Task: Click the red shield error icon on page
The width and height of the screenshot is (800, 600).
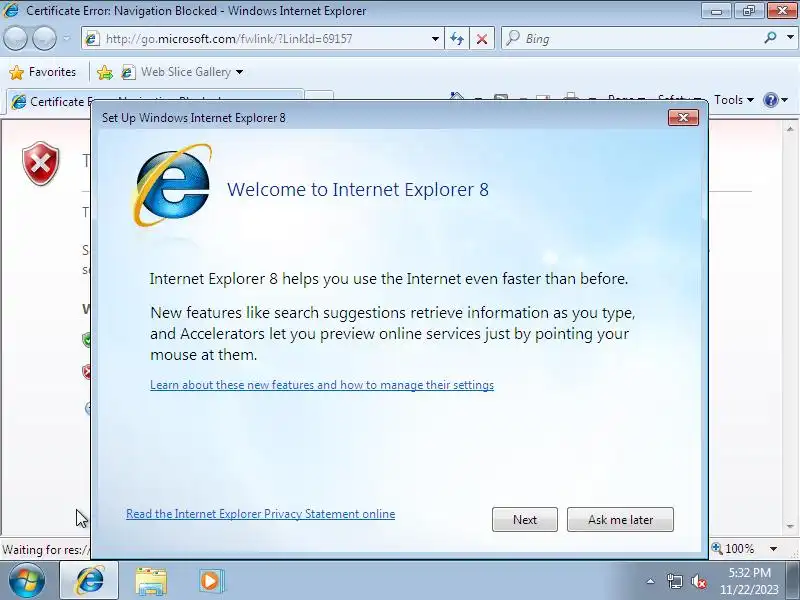Action: pos(40,163)
